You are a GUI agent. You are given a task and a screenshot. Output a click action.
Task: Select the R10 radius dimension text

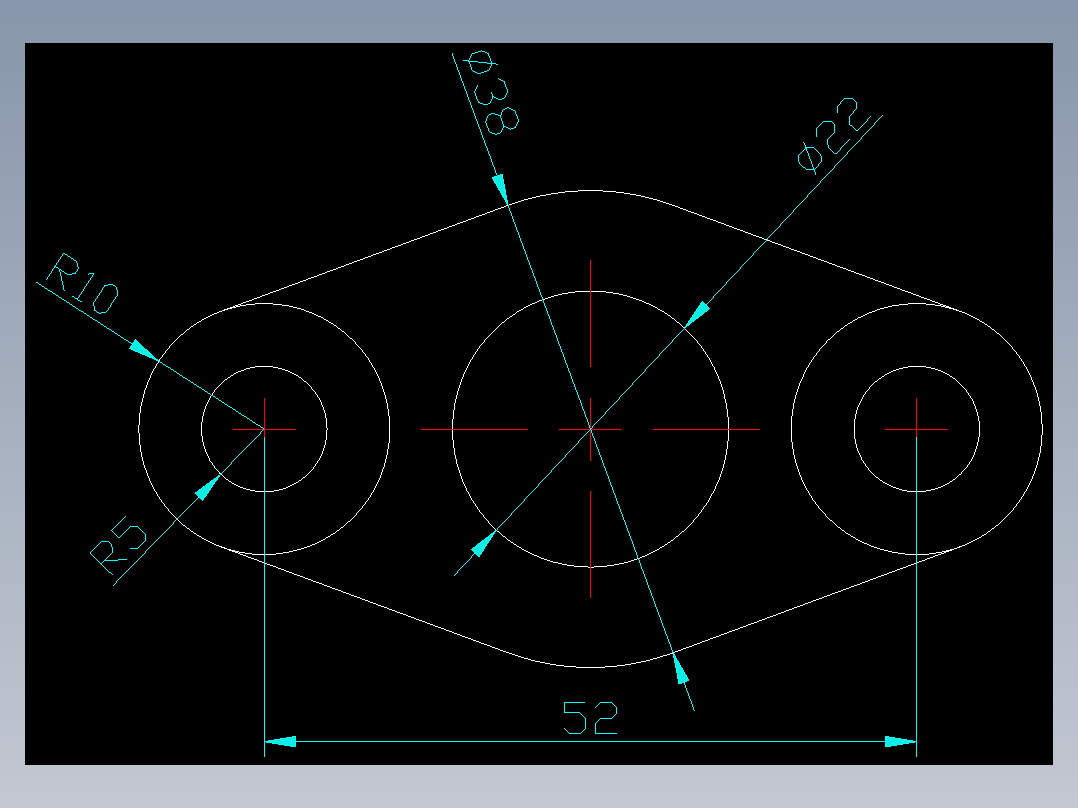coord(83,283)
